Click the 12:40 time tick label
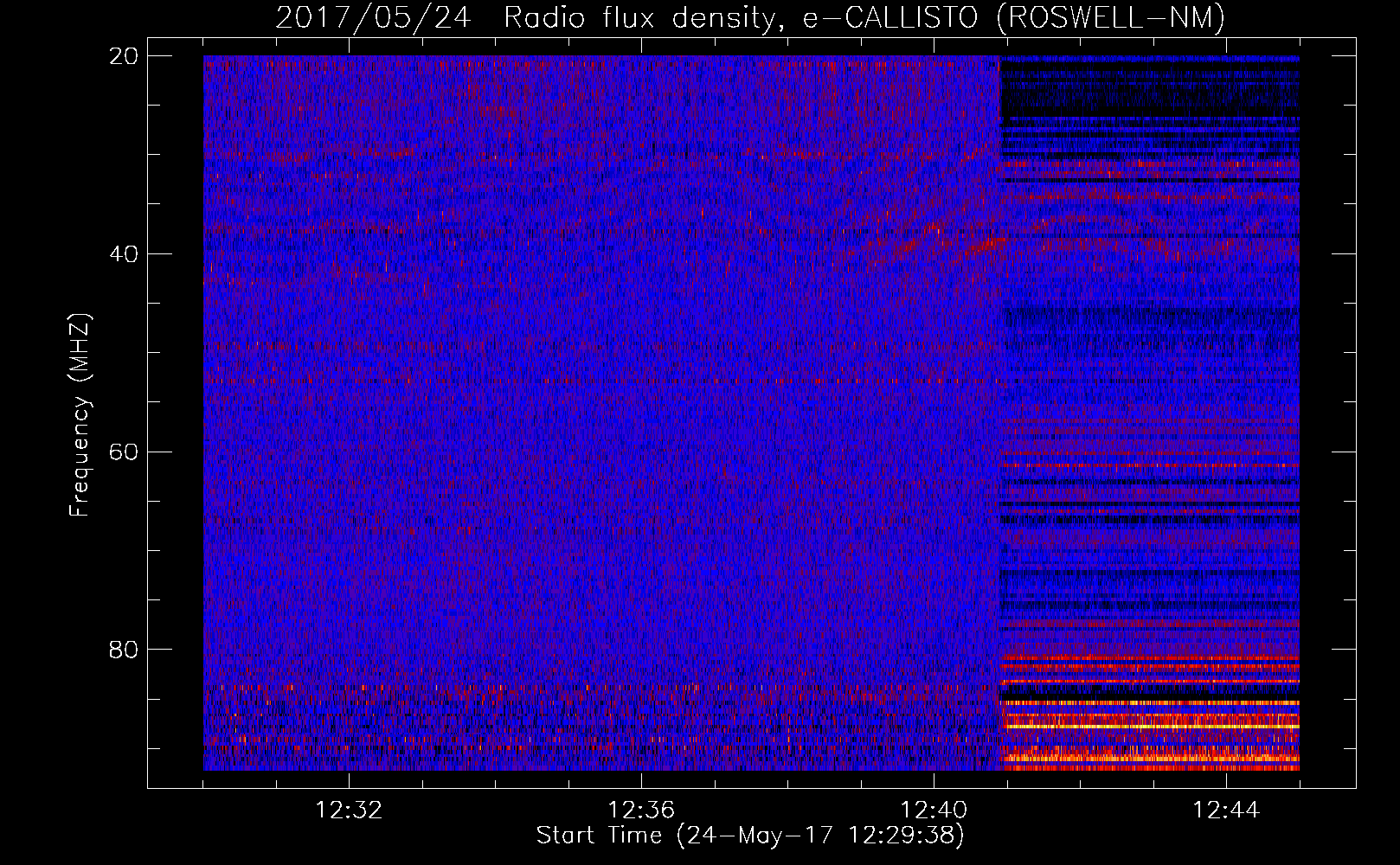Screen dimensions: 1400x865 [x=934, y=811]
